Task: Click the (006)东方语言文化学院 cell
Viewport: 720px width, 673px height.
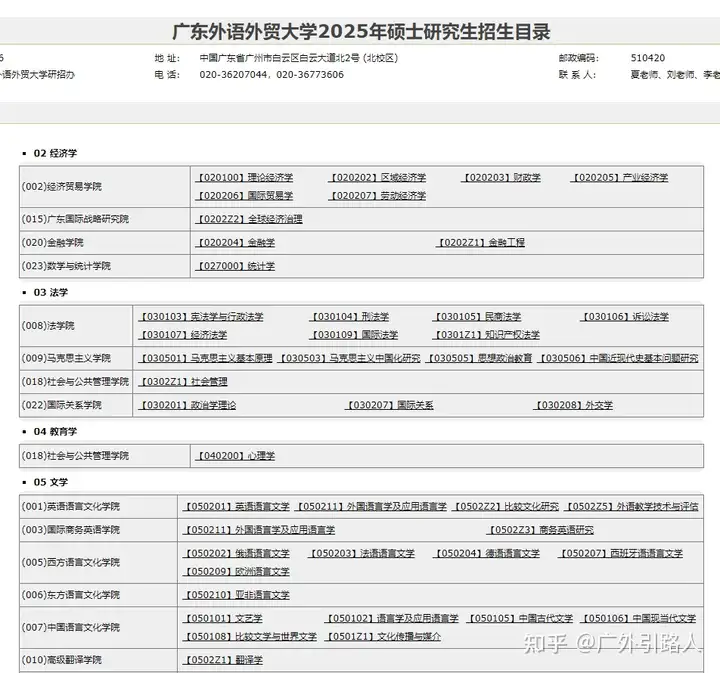Action: 98,595
